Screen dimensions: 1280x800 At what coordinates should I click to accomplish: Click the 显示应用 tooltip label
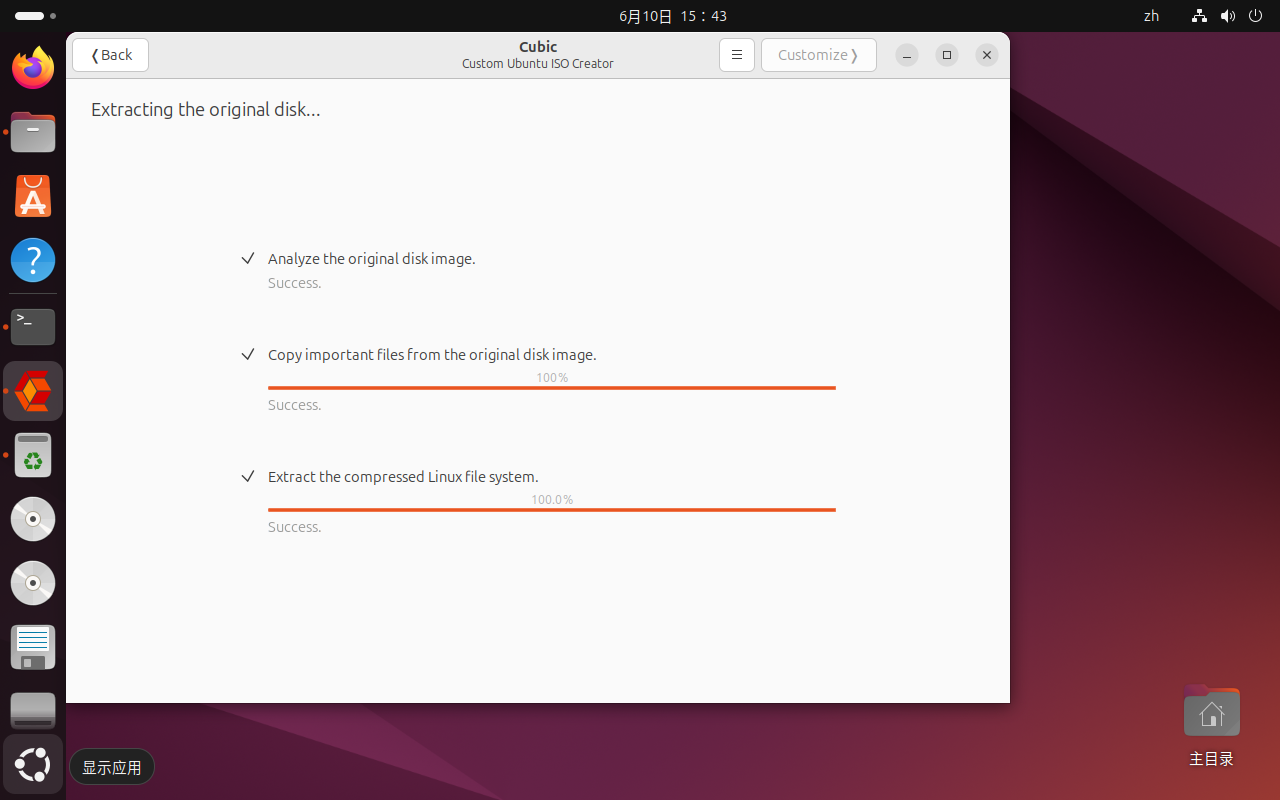pyautogui.click(x=112, y=767)
